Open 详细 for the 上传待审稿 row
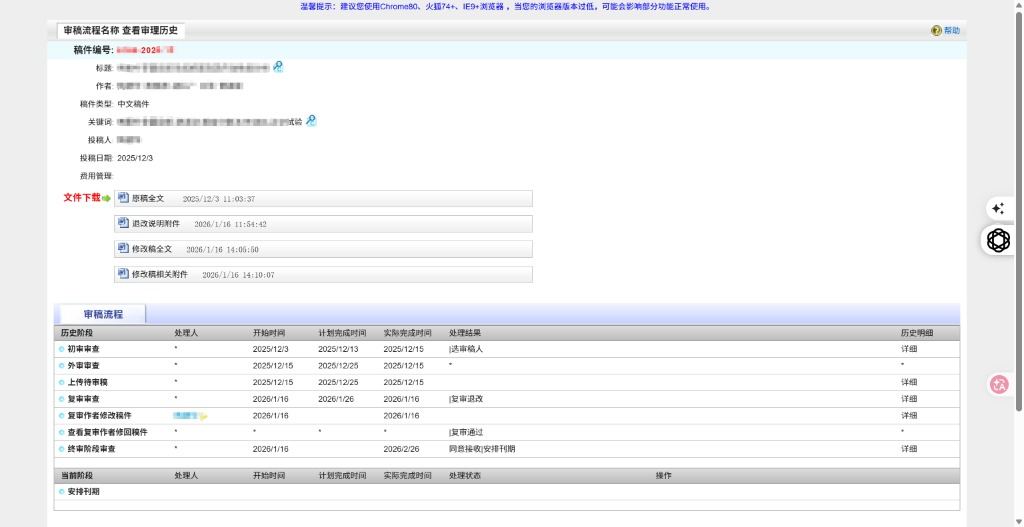Screen dimensions: 1024x527 (x=909, y=382)
